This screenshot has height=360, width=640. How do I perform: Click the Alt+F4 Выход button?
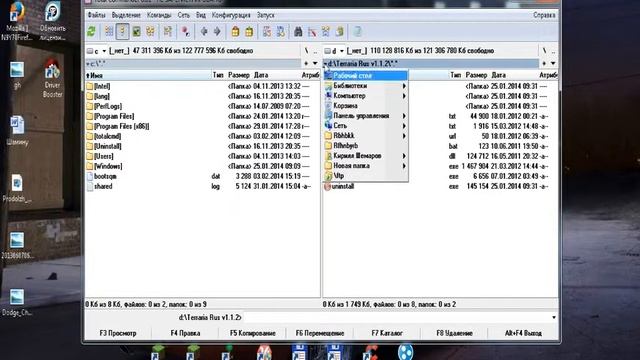(523, 333)
